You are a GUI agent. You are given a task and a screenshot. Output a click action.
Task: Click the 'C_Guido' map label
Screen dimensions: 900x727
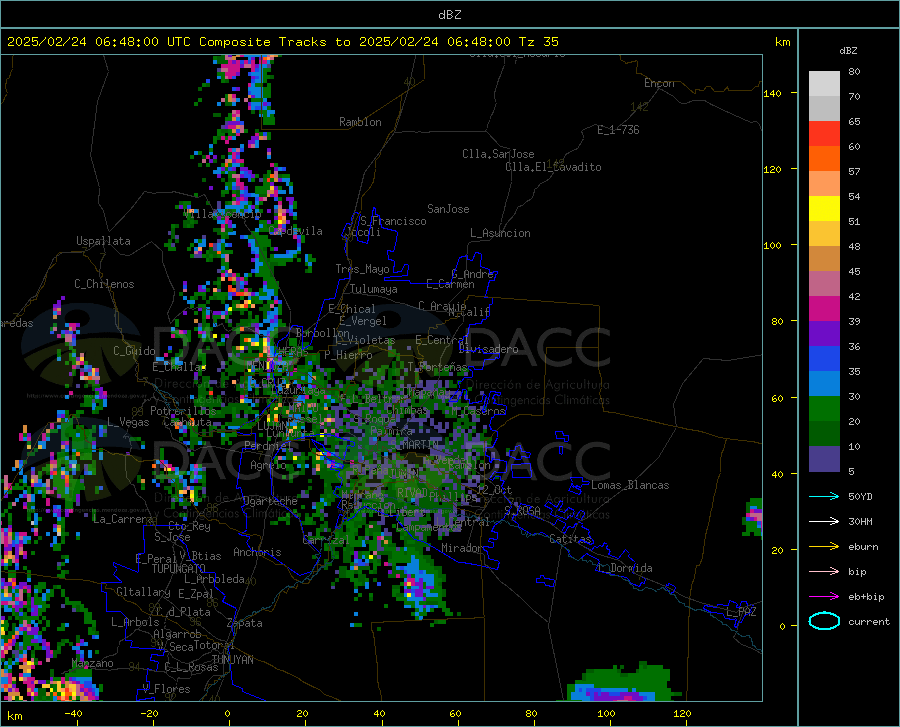point(134,351)
